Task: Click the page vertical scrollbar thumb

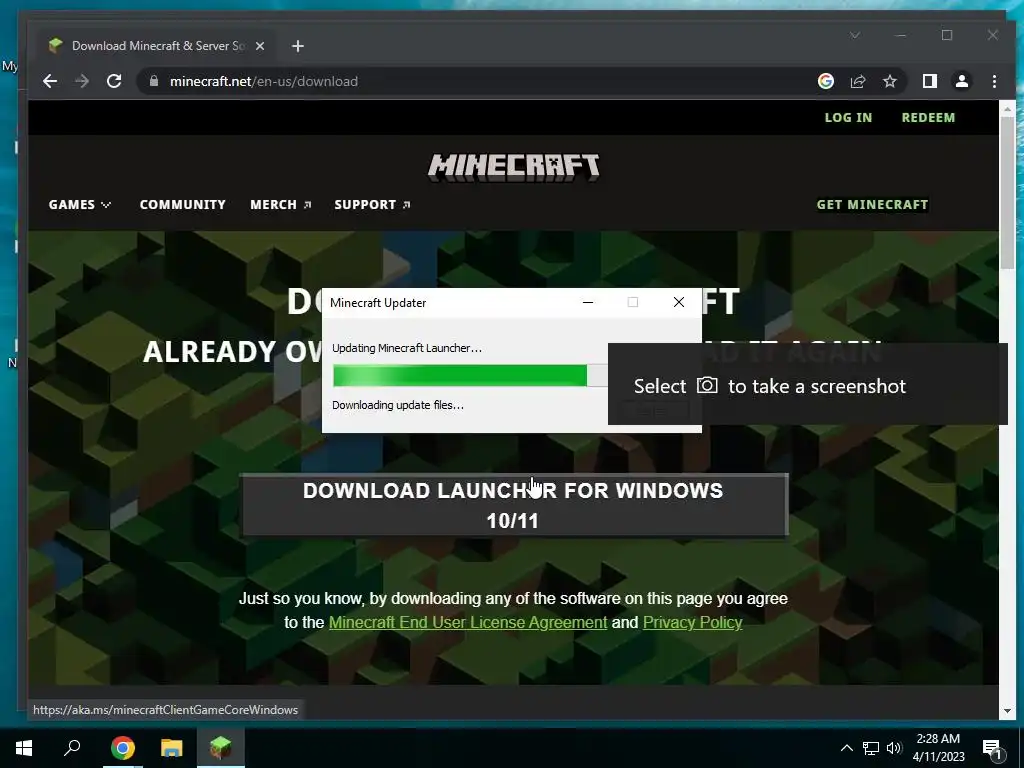Action: tap(1006, 193)
